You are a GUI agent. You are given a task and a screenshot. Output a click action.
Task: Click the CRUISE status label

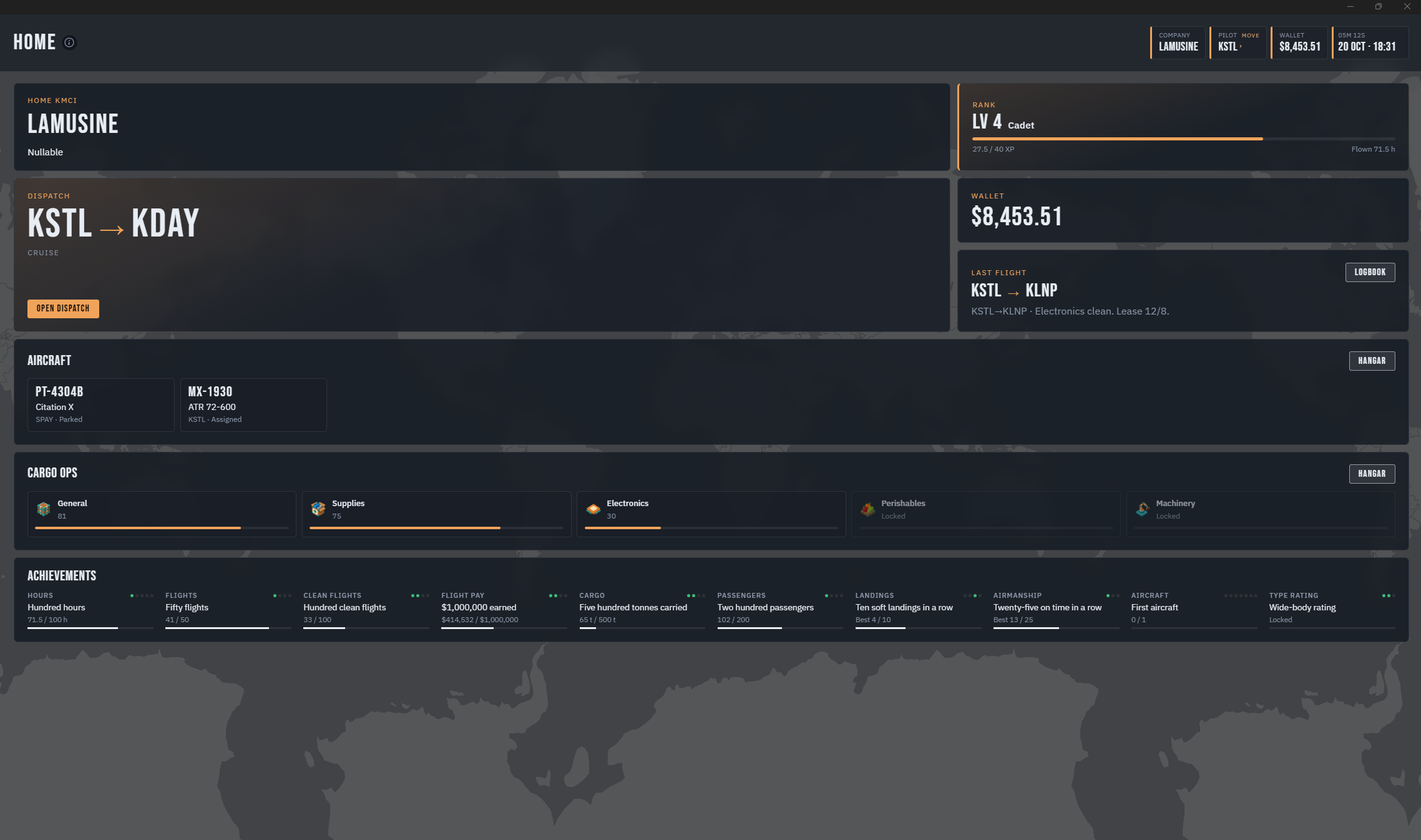pyautogui.click(x=43, y=253)
